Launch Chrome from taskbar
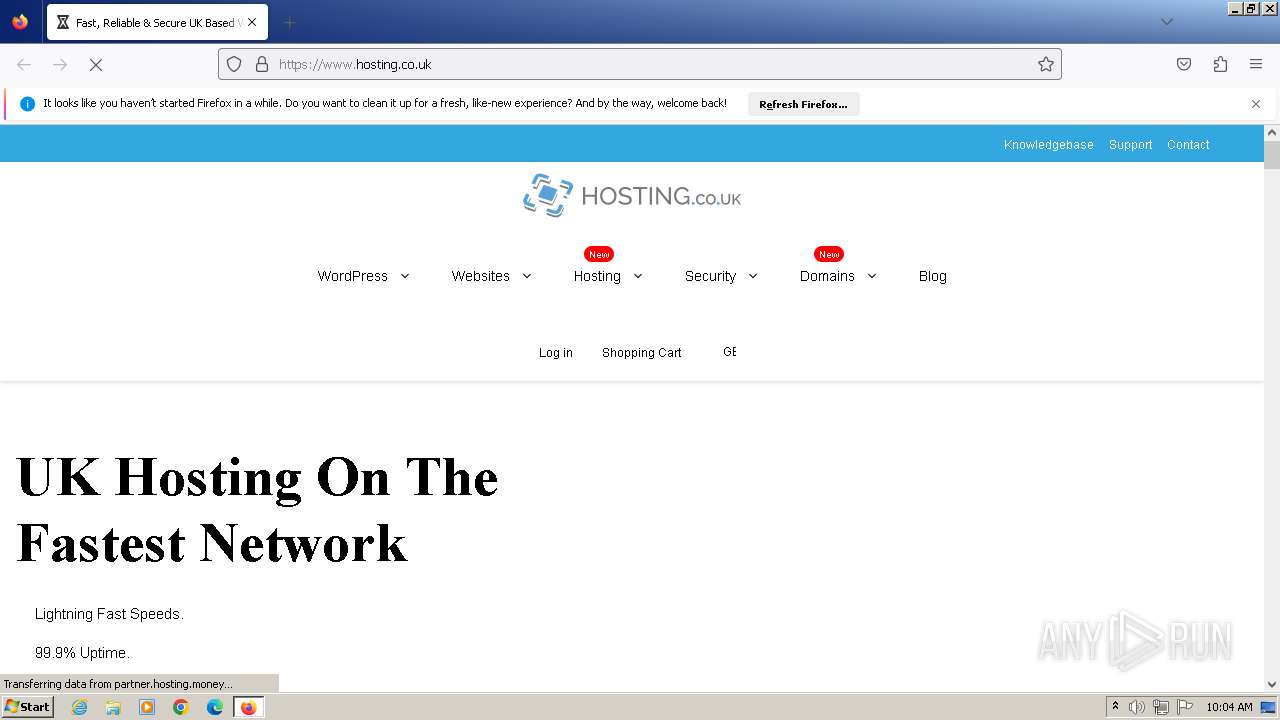The image size is (1280, 720). (x=181, y=707)
